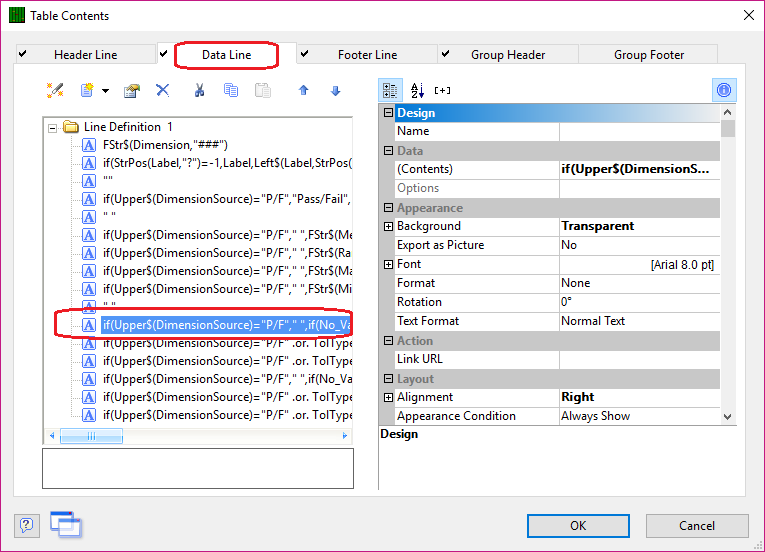Click the horizontal scrollbar thumb under tree
765x552 pixels.
click(x=91, y=436)
